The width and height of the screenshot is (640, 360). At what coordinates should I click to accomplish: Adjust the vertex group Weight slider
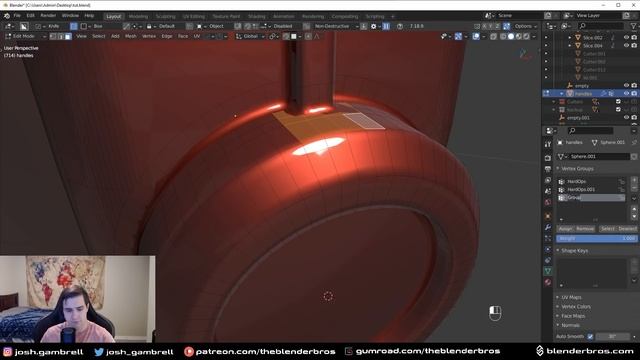point(597,238)
